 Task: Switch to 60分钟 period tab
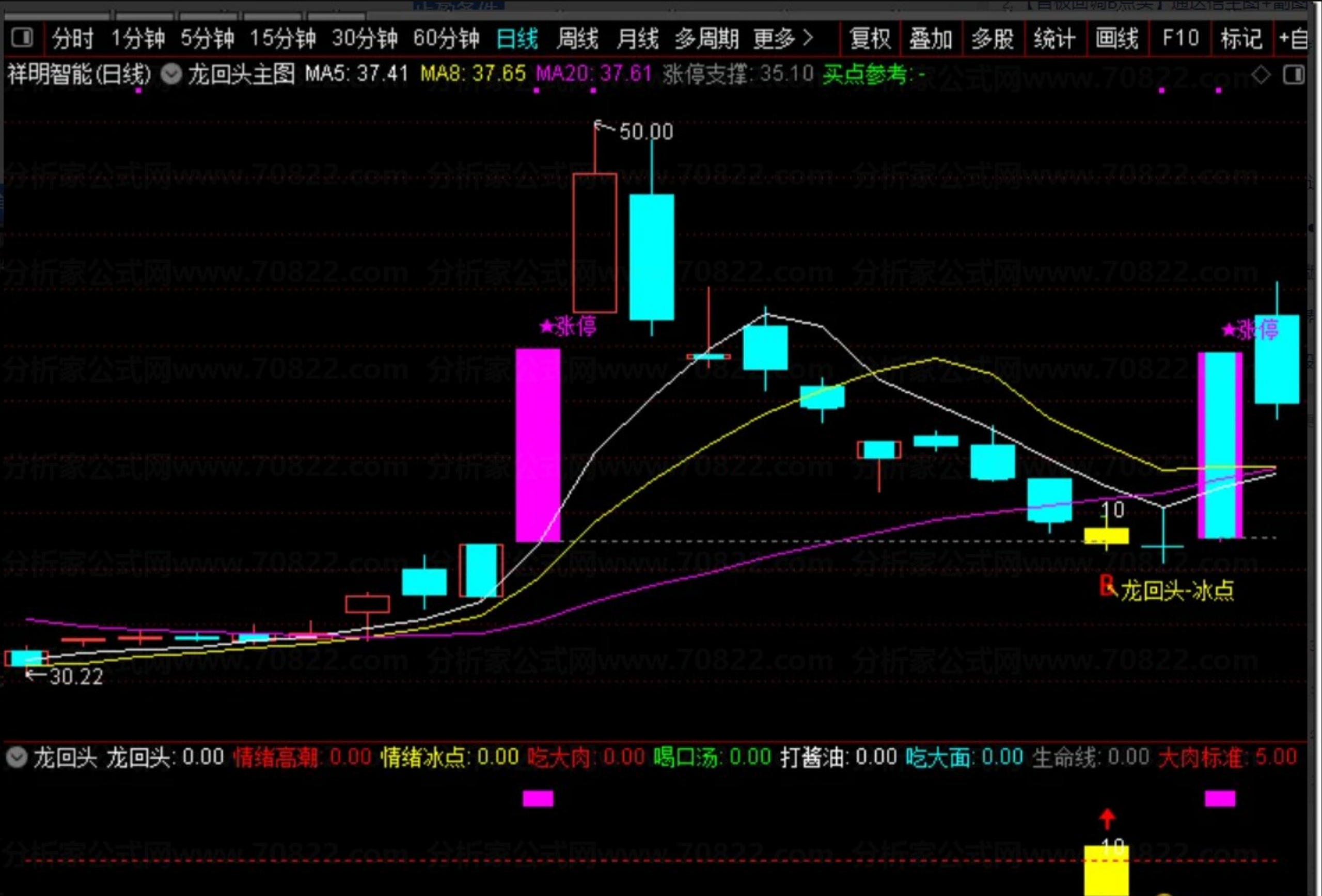point(446,39)
